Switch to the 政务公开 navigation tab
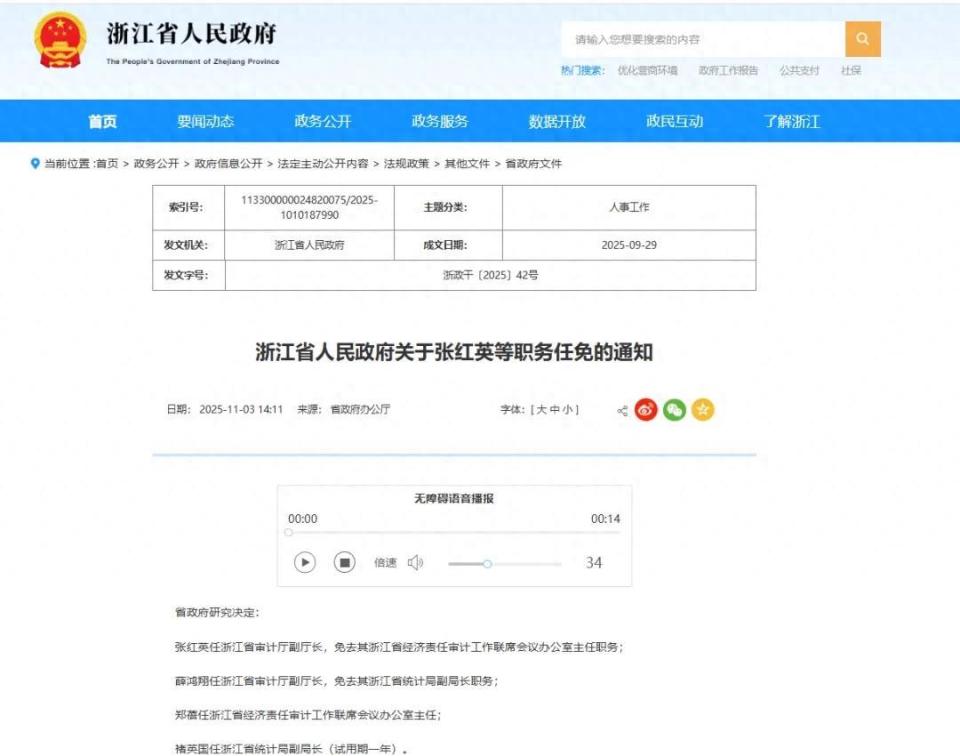The image size is (960, 756). [x=326, y=119]
